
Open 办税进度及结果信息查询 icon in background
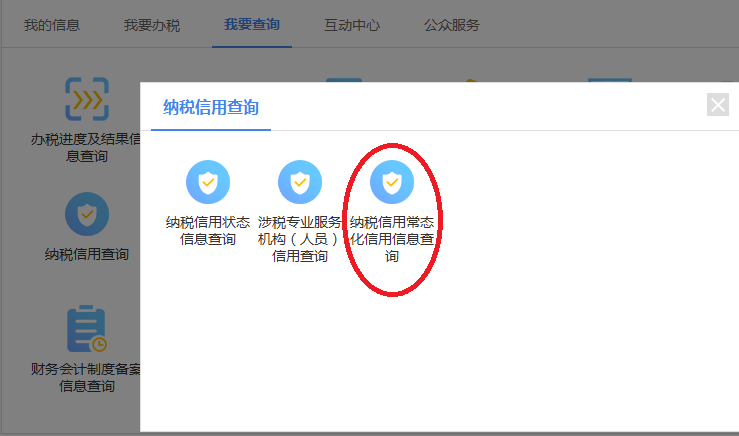click(x=87, y=99)
